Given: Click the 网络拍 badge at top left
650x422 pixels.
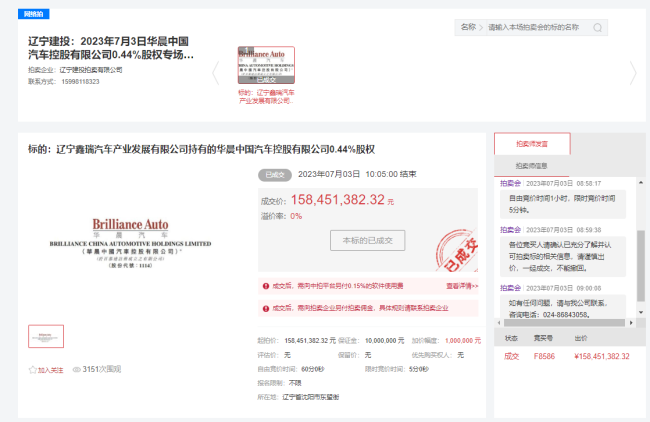Looking at the screenshot, I should 34,17.
